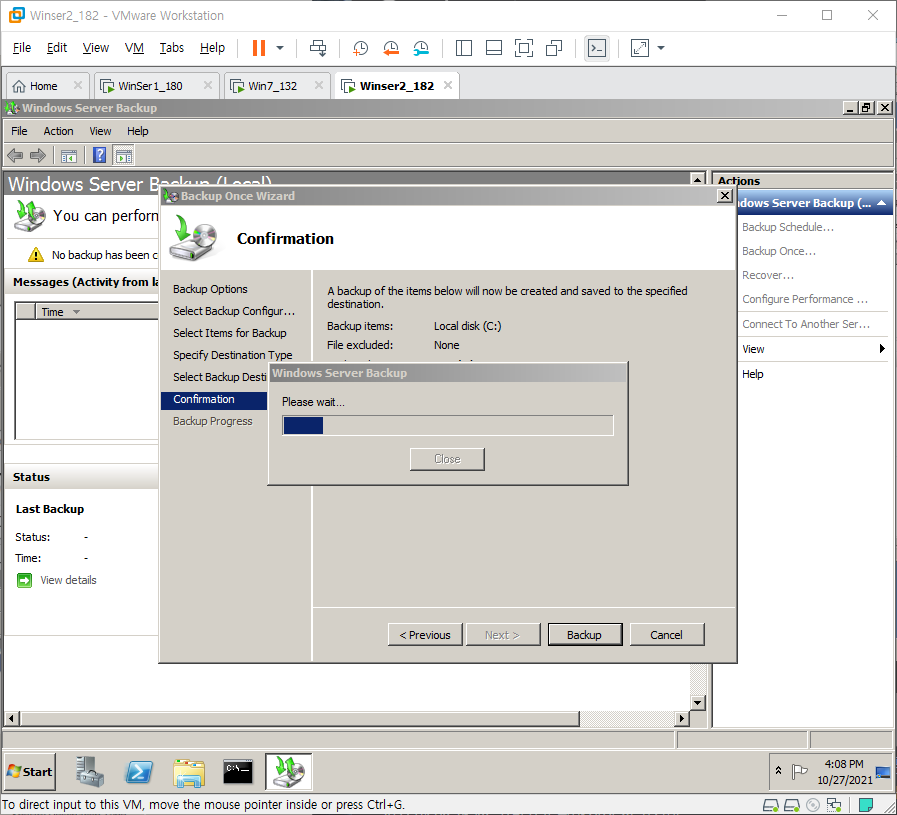This screenshot has height=815, width=897.
Task: Close the Winser2_182 tab
Action: (x=448, y=85)
